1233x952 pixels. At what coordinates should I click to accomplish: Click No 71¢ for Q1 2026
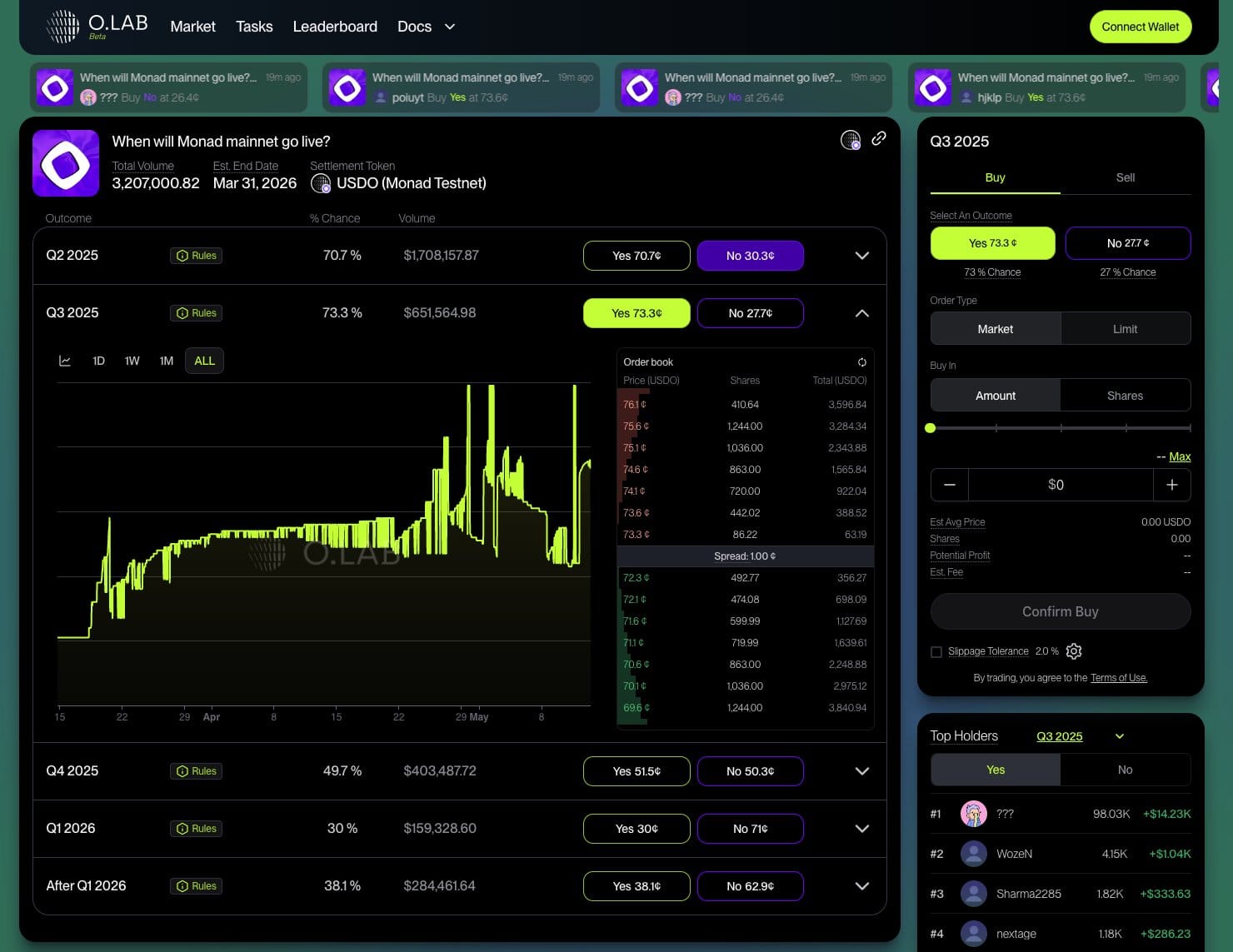coord(751,829)
